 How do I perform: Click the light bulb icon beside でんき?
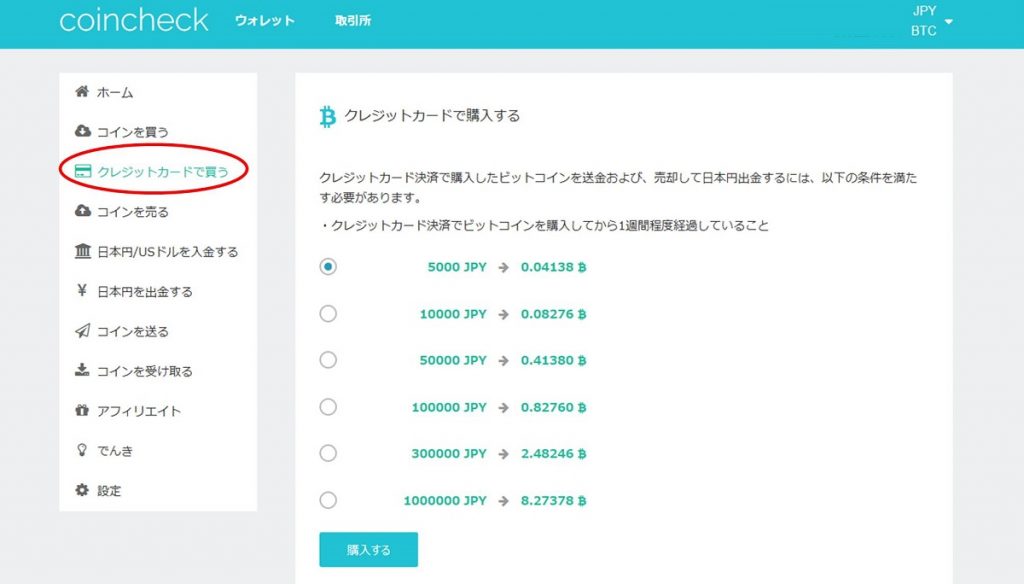point(82,450)
